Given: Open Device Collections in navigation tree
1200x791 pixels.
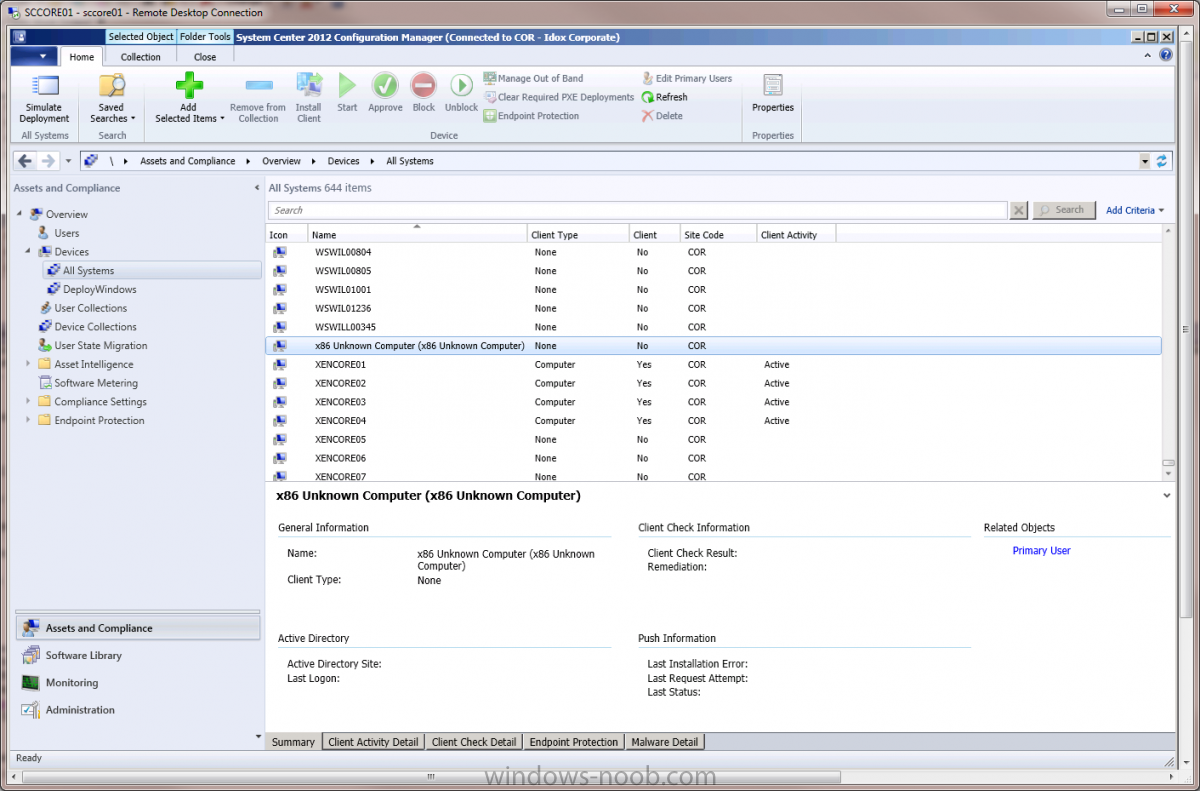Looking at the screenshot, I should pos(95,327).
